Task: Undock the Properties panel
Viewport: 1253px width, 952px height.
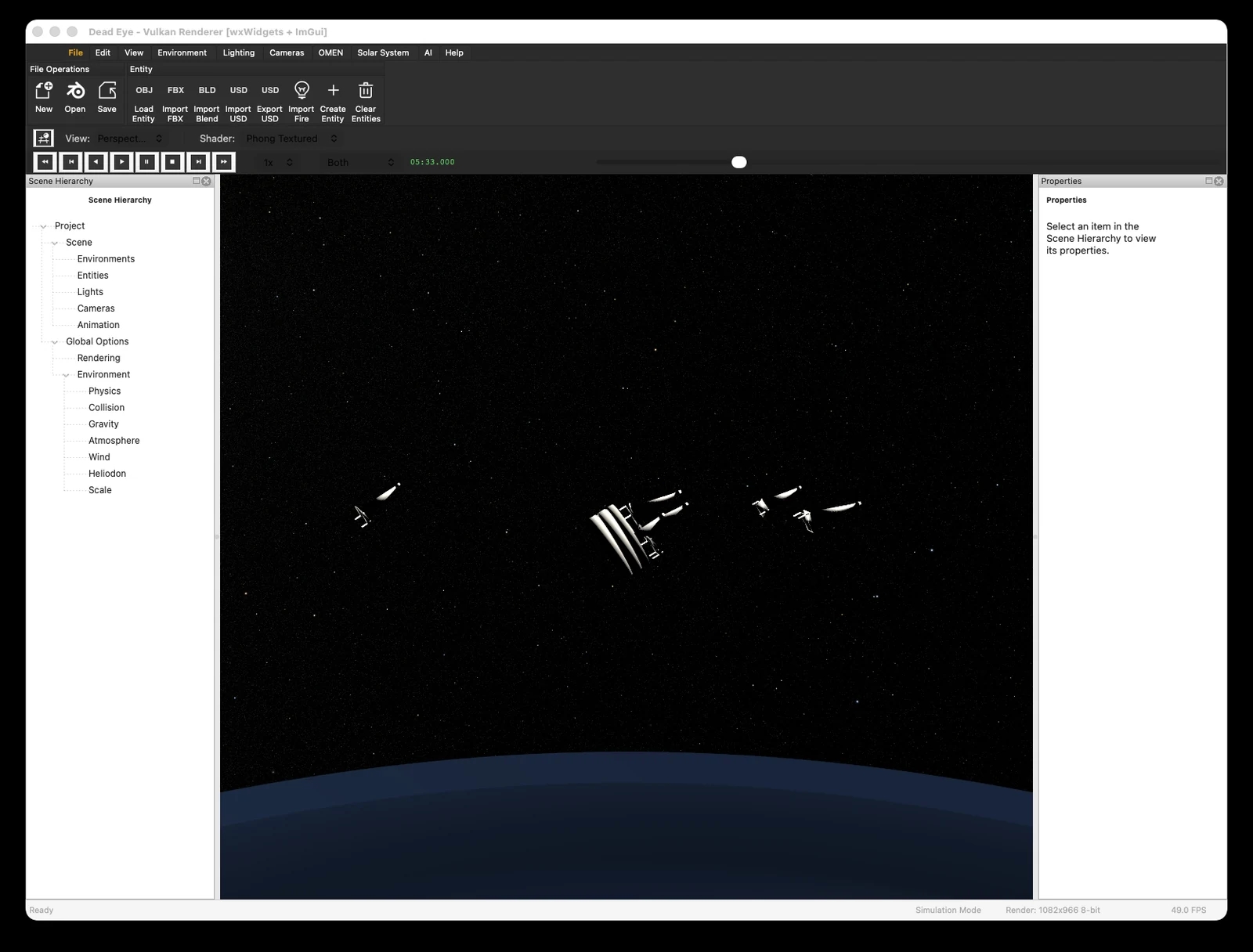Action: point(1208,181)
